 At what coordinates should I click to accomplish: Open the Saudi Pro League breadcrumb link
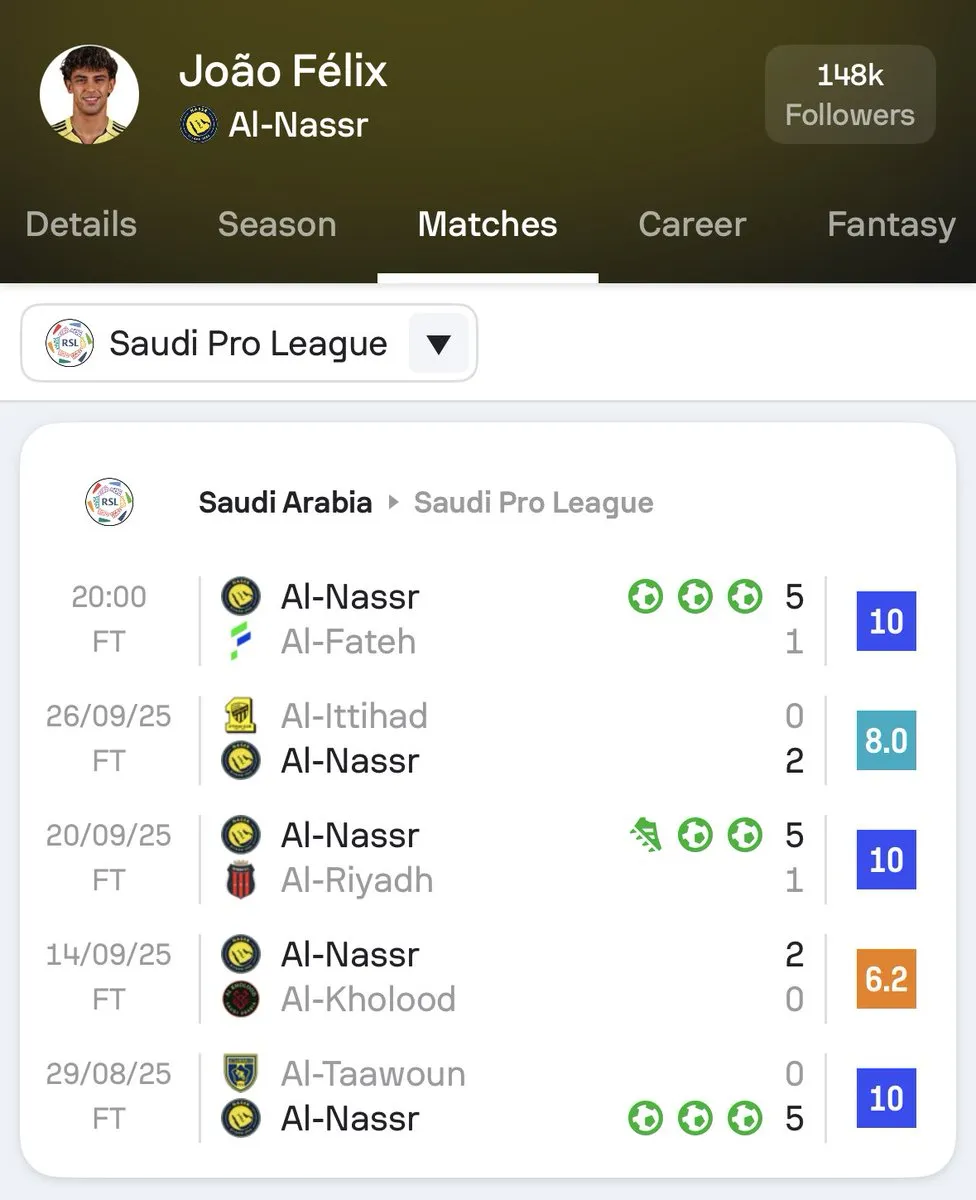click(533, 502)
